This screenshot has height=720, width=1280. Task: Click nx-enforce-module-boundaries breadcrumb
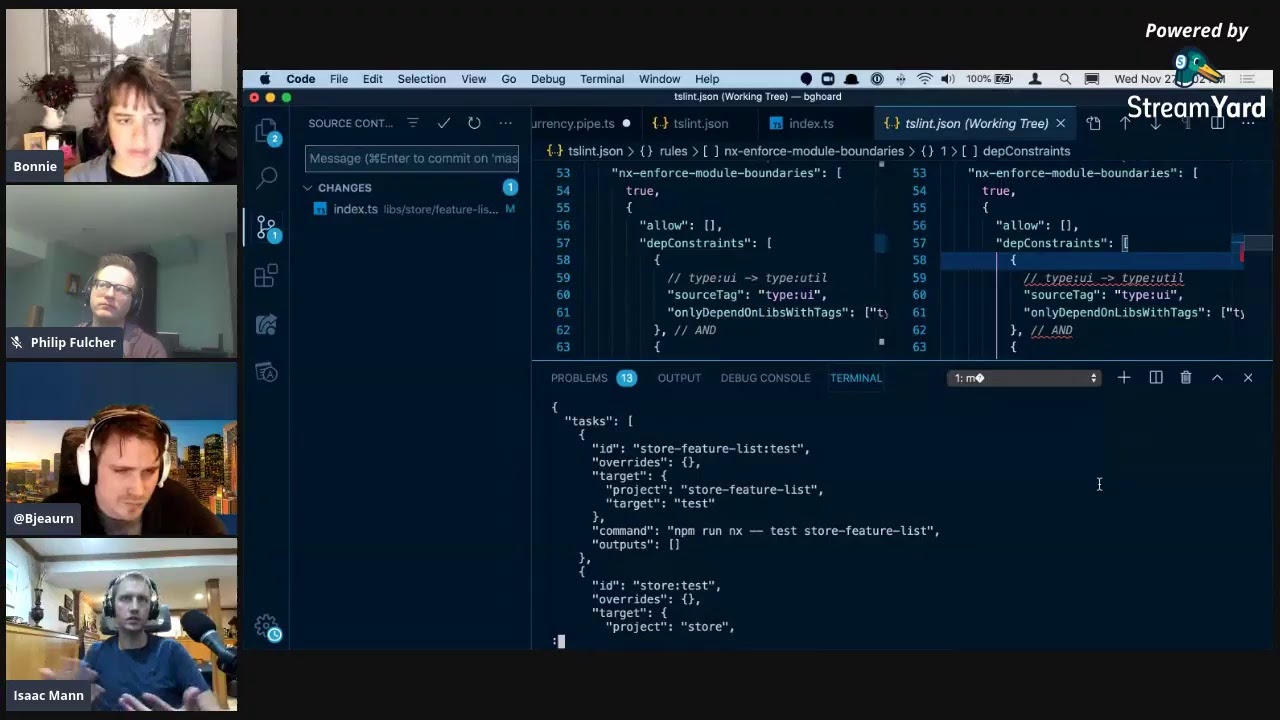point(813,151)
